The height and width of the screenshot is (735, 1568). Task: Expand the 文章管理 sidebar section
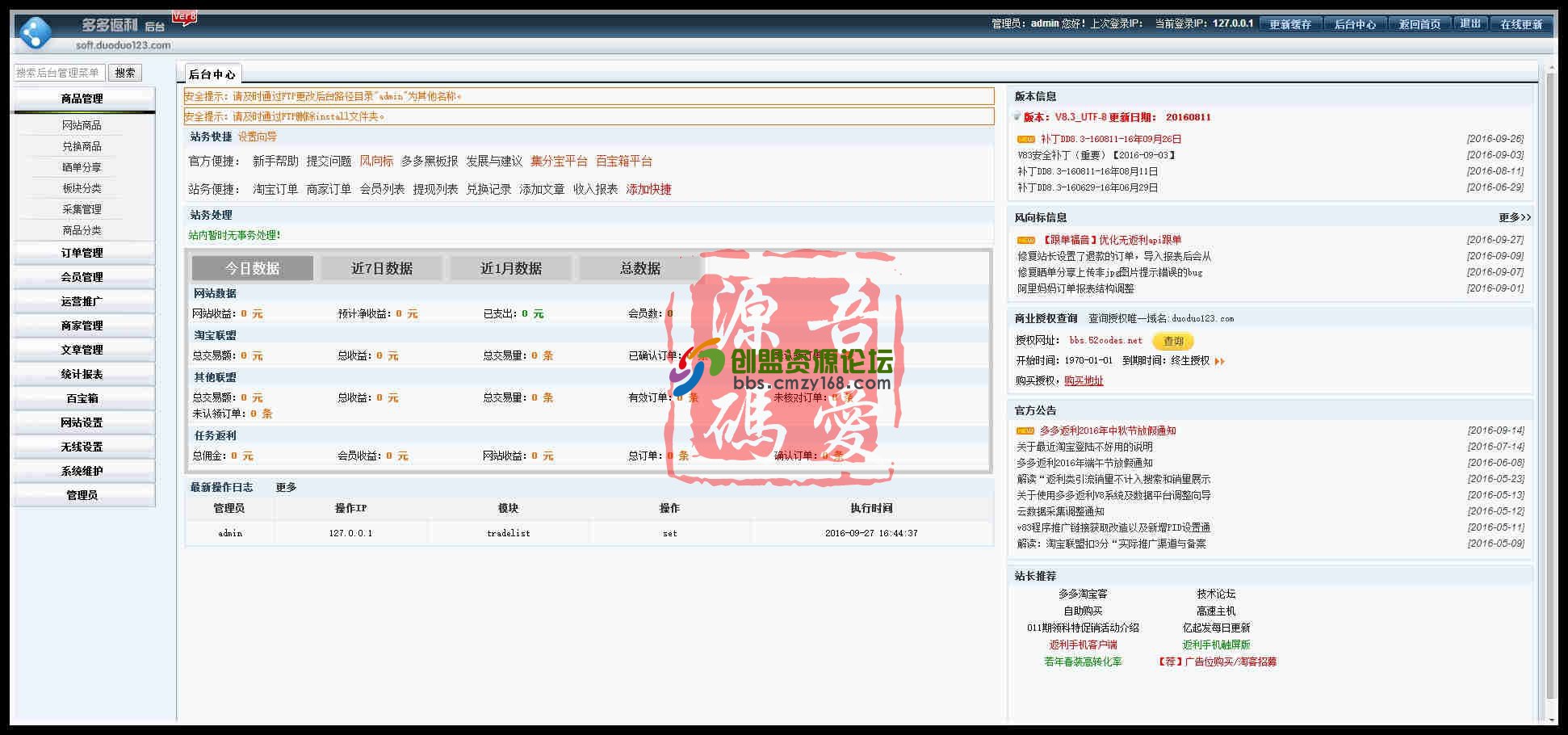point(84,350)
